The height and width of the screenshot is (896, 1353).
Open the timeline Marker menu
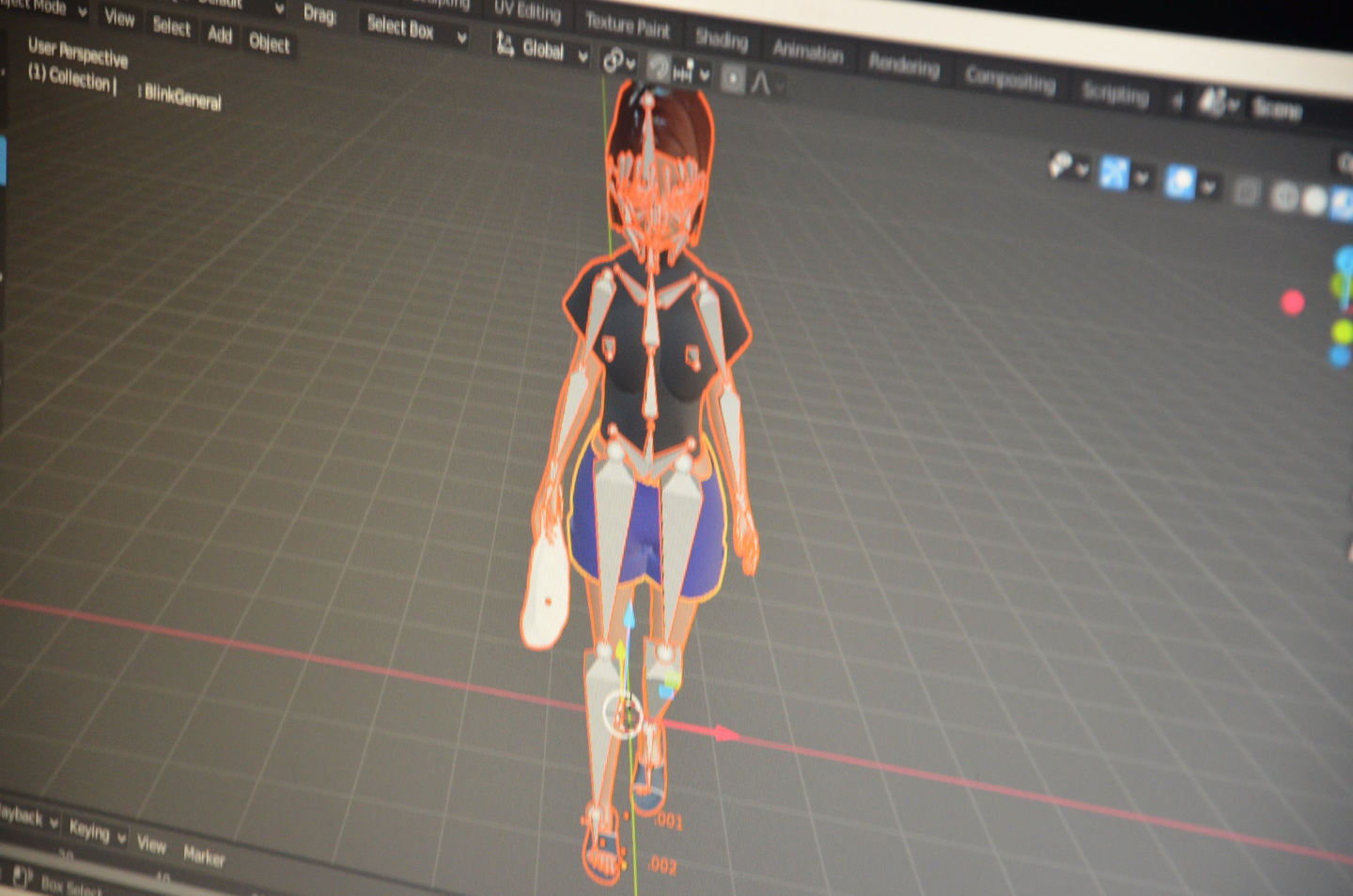[204, 856]
